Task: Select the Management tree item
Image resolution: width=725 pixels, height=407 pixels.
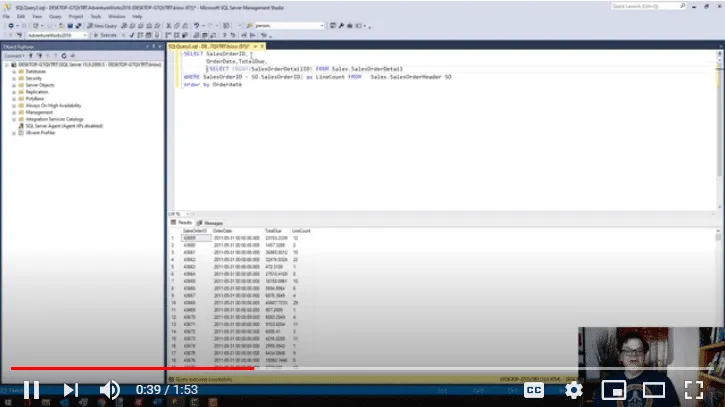Action: [x=39, y=112]
